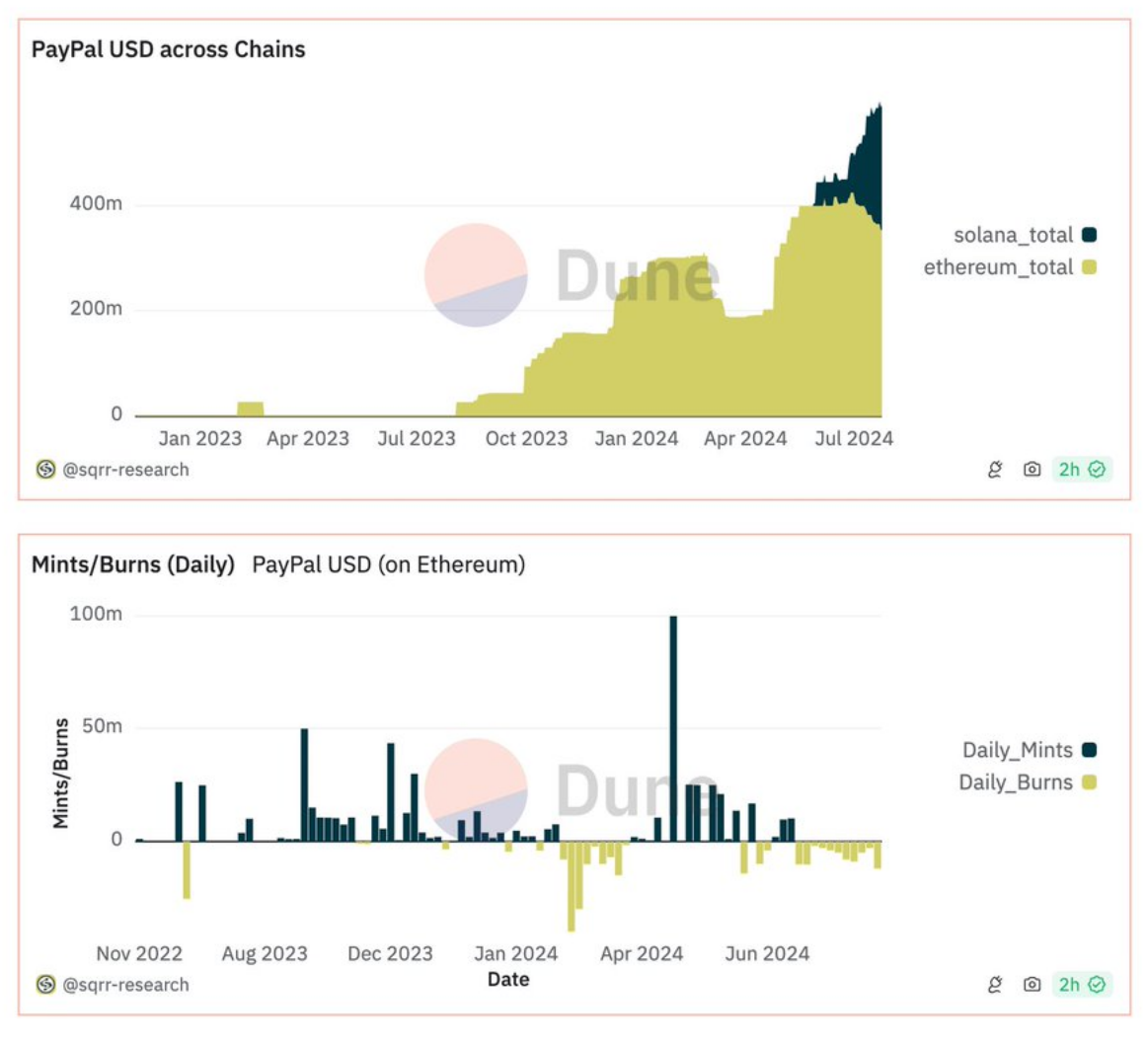The height and width of the screenshot is (1041, 1148).
Task: Open @sqrr-research profile link under bottom chart
Action: 125,985
